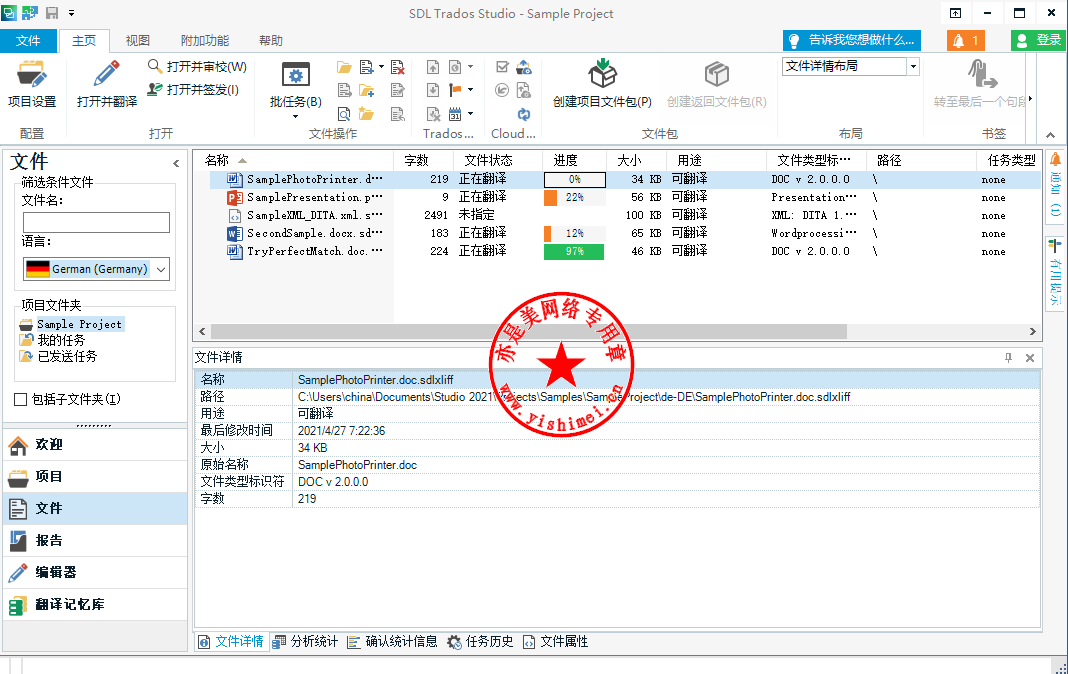This screenshot has height=674, width=1068.
Task: Pin the 文件详情 panel with pushpin
Action: 1008,358
